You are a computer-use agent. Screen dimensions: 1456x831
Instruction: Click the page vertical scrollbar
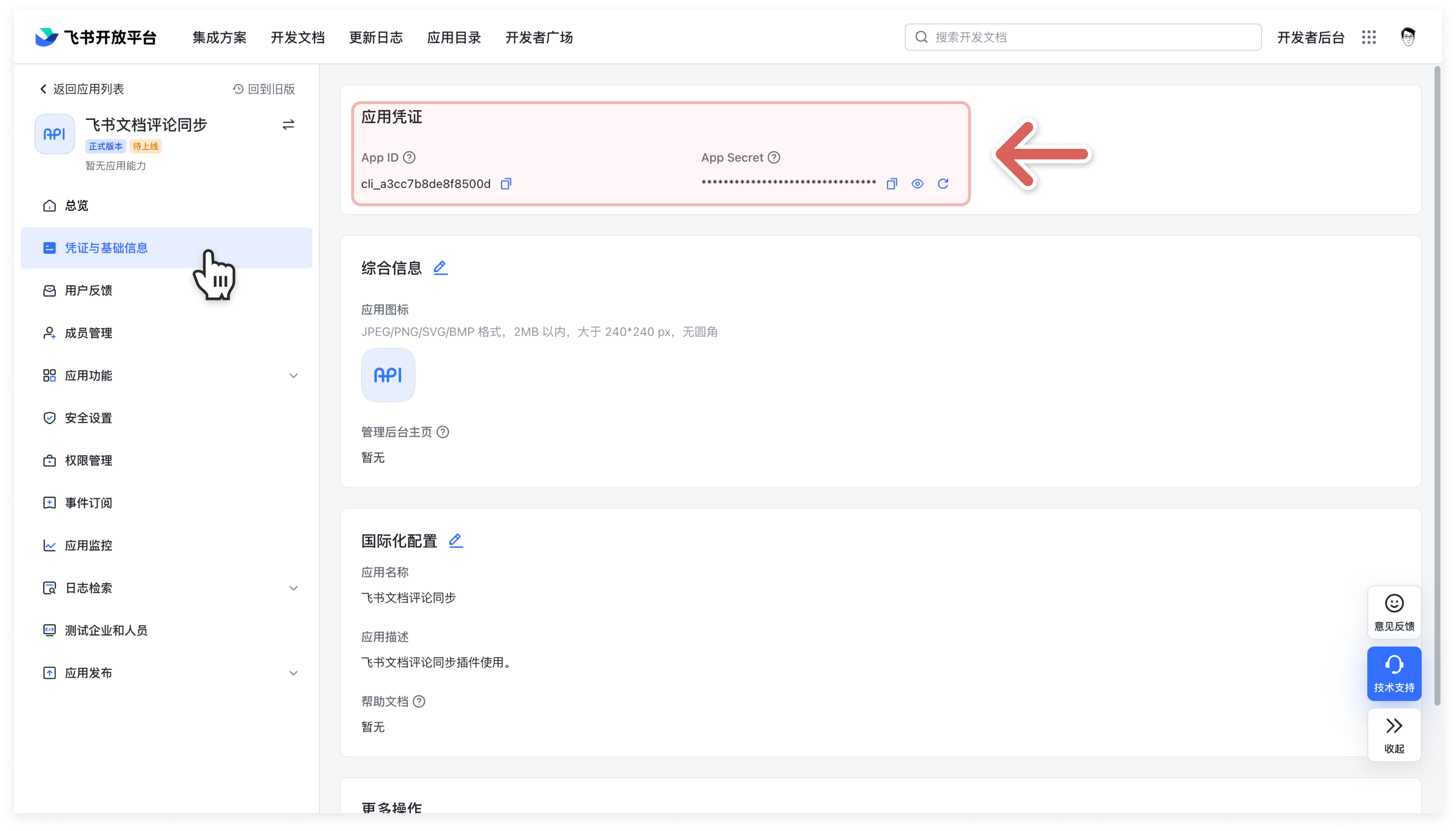click(x=1437, y=386)
